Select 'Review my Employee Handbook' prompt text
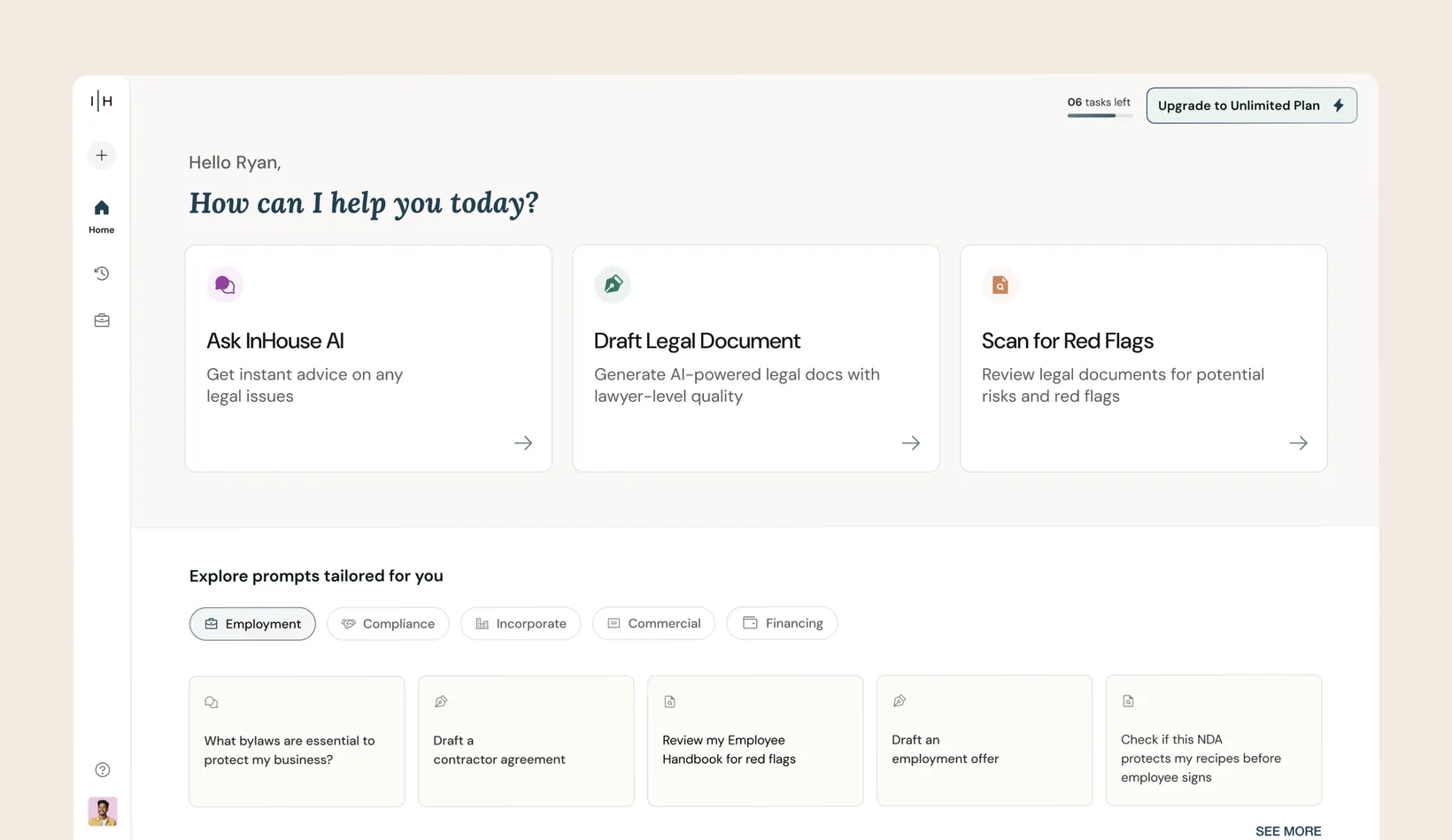The height and width of the screenshot is (840, 1452). click(x=729, y=750)
